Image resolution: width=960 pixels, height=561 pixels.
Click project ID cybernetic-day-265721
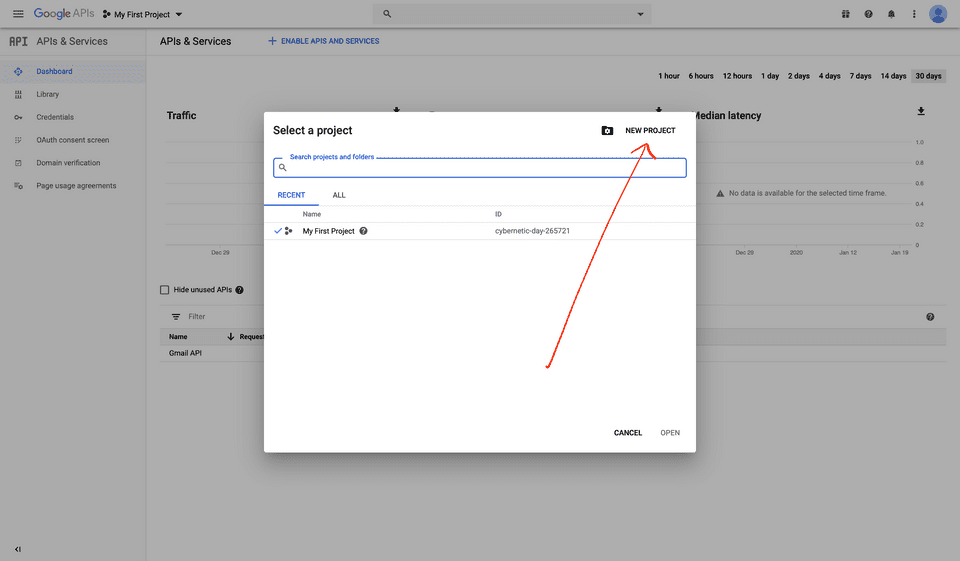pos(532,231)
